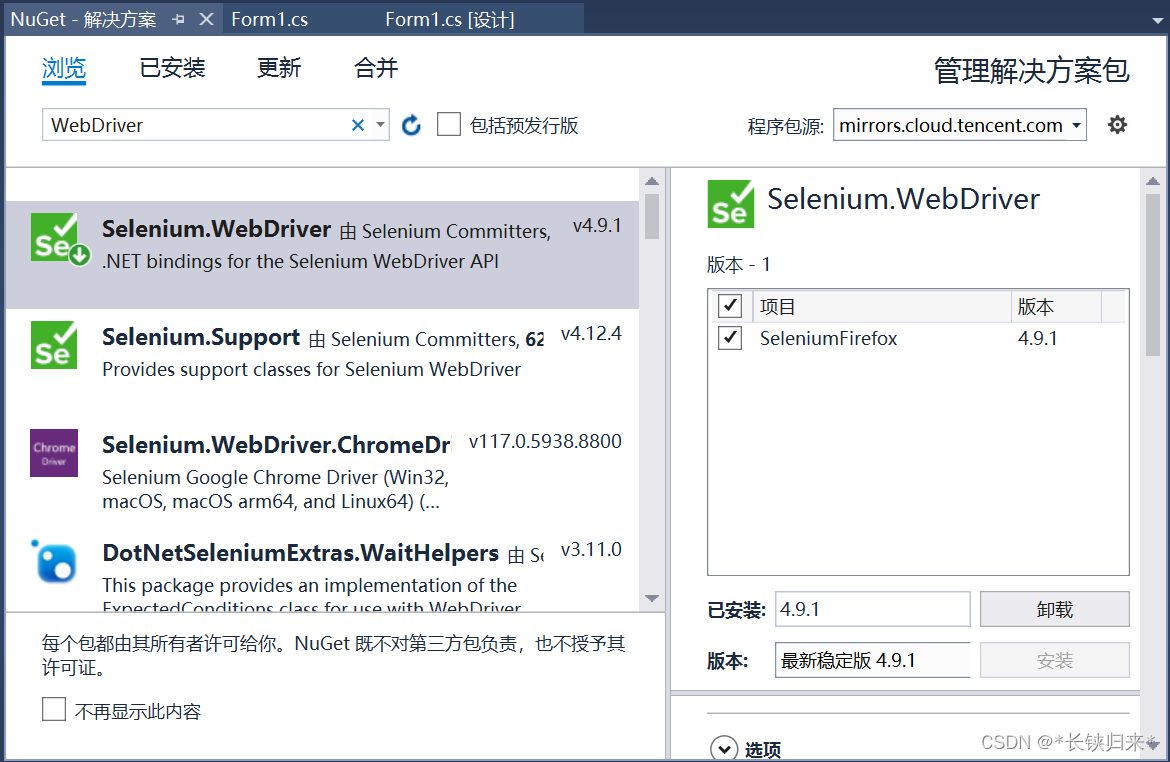Click package list scrollbar down arrow
The width and height of the screenshot is (1170, 762).
pos(652,599)
